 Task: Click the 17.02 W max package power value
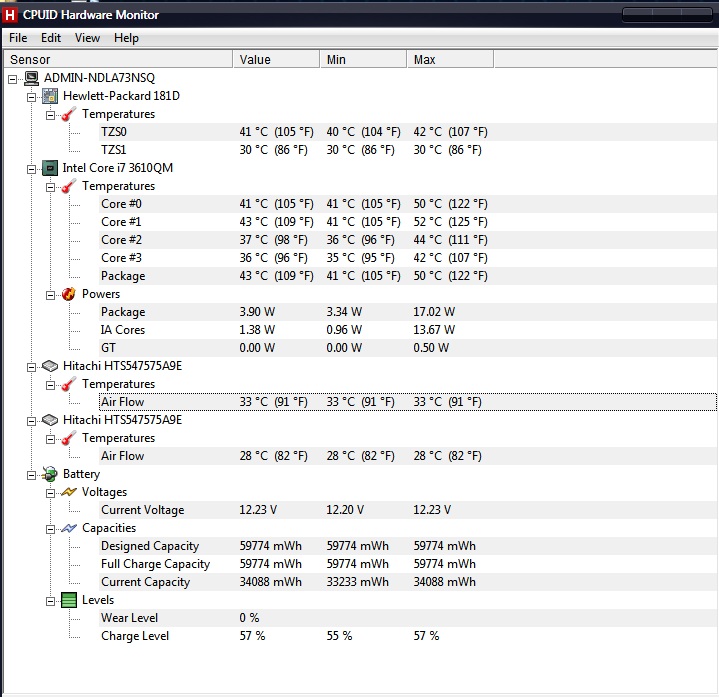434,312
